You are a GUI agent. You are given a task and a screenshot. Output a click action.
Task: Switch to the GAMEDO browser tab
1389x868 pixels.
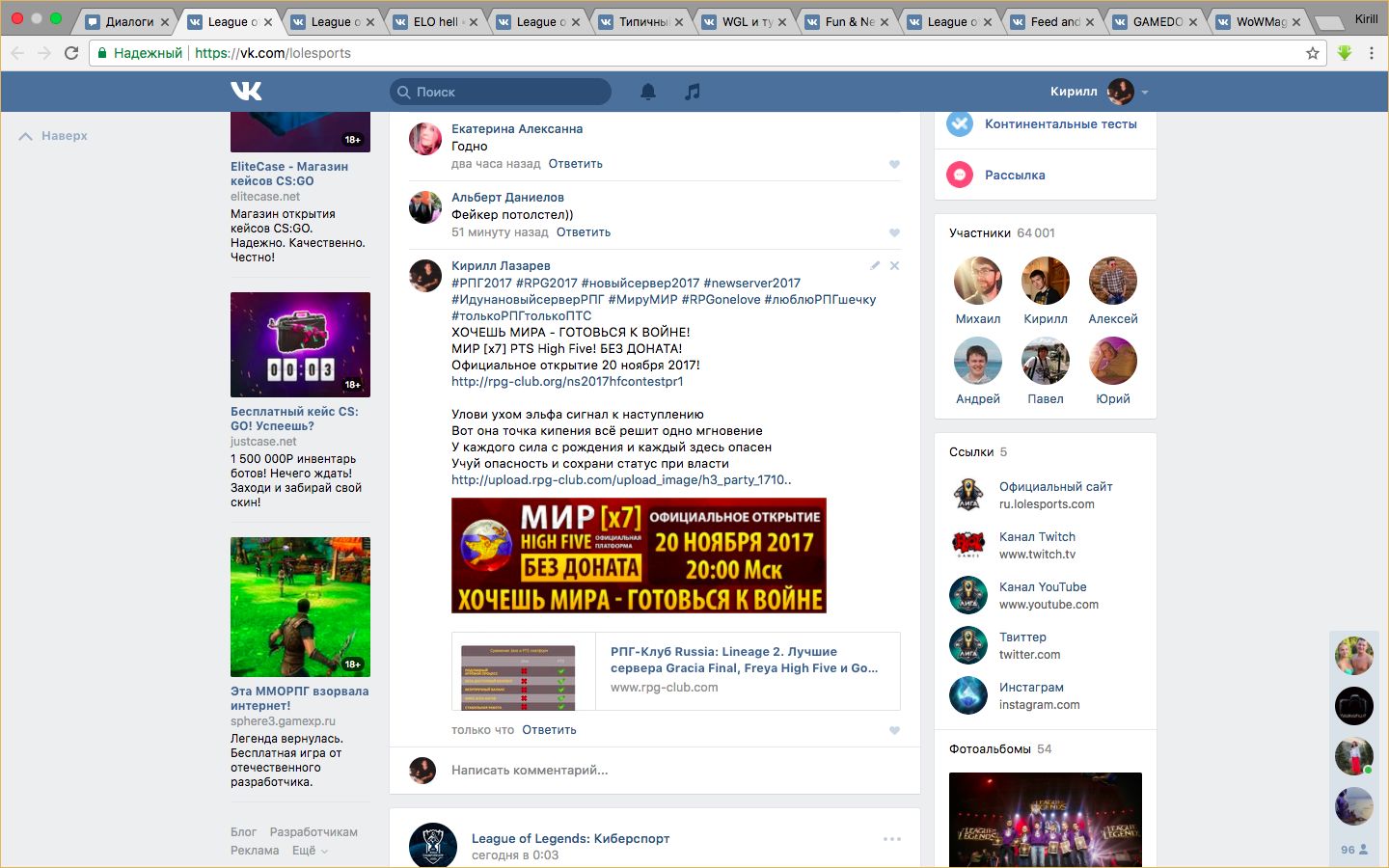(1155, 21)
